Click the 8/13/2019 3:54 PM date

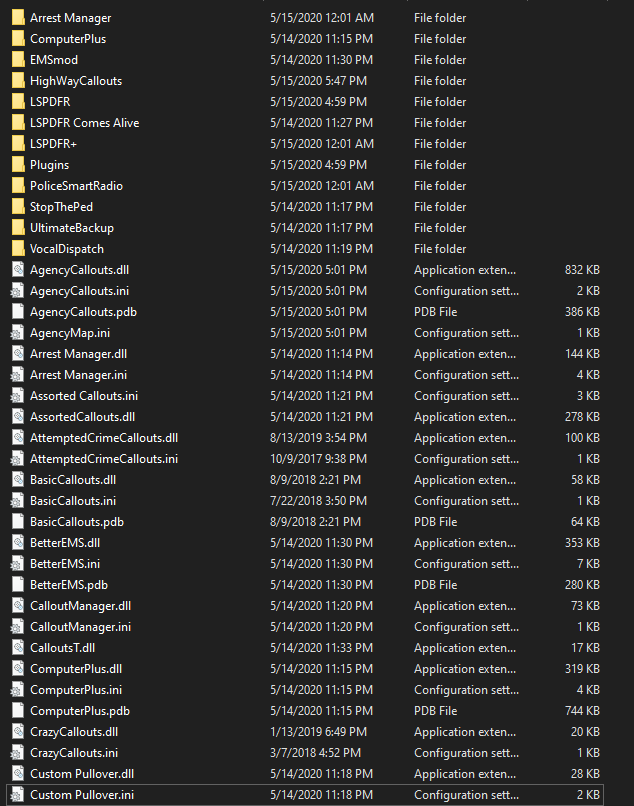[319, 438]
